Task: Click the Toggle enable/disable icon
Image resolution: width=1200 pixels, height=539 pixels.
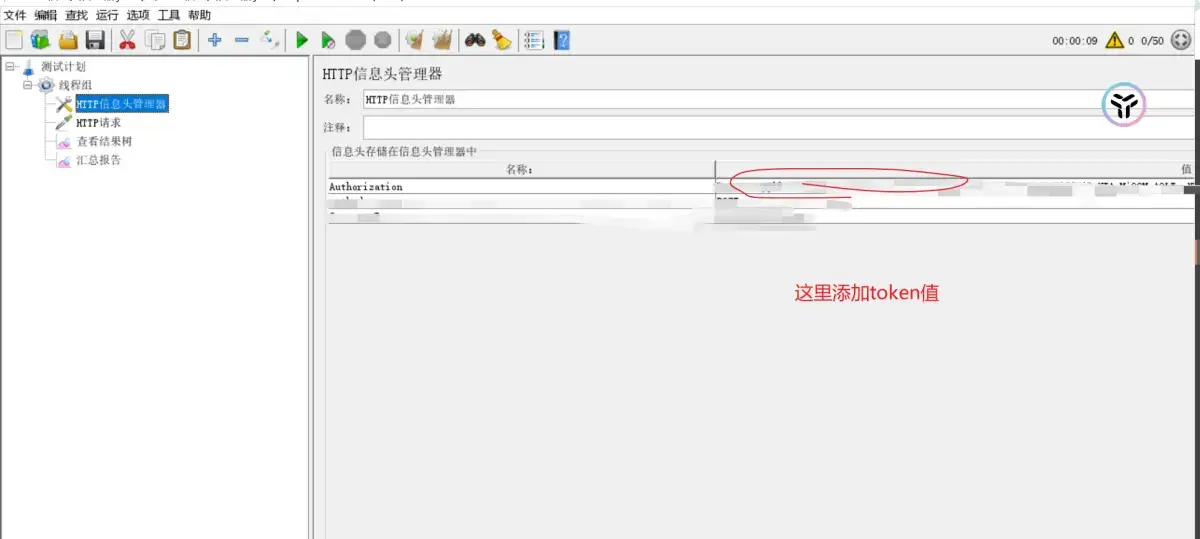Action: click(x=269, y=40)
